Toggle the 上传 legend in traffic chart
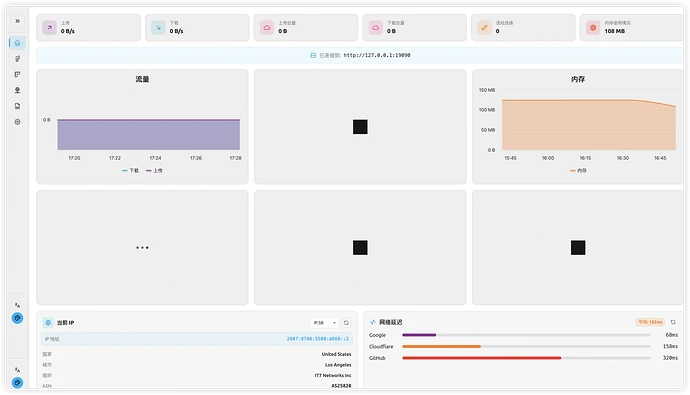This screenshot has height=395, width=690. coord(154,170)
